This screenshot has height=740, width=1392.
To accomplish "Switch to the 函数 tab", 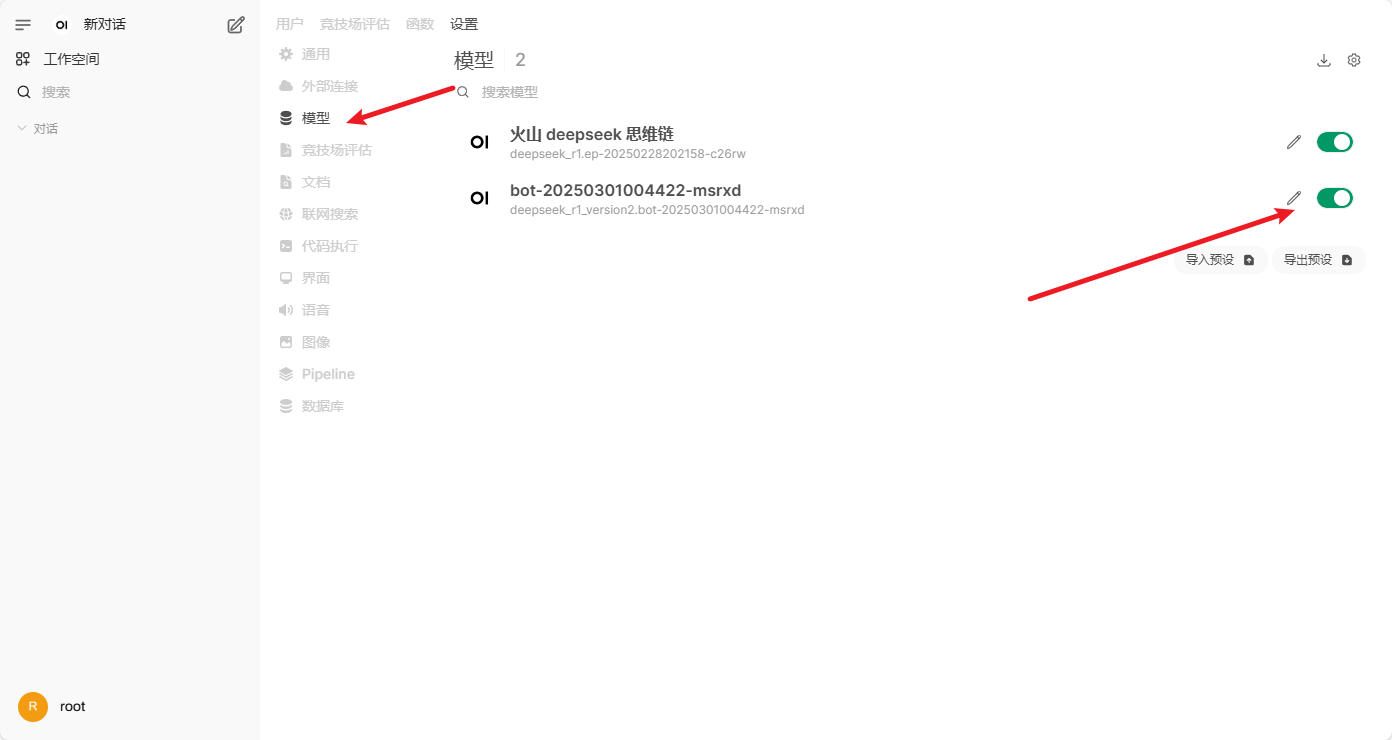I will click(420, 24).
